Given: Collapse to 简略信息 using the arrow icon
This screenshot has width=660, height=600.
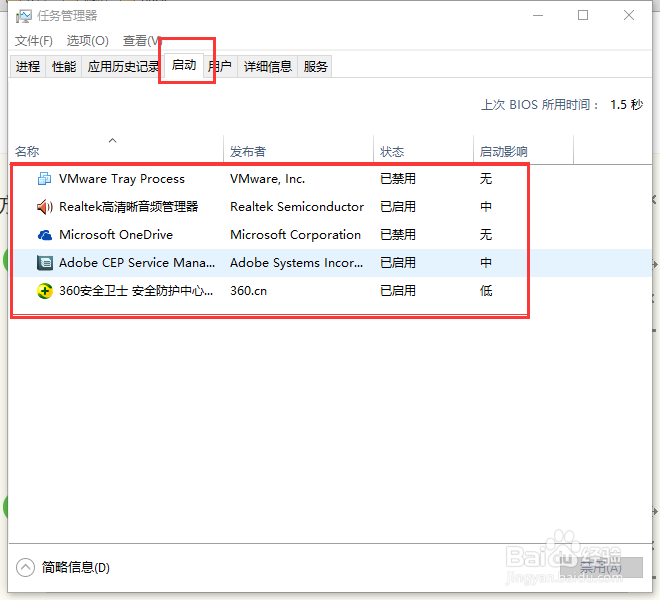Looking at the screenshot, I should pos(25,567).
